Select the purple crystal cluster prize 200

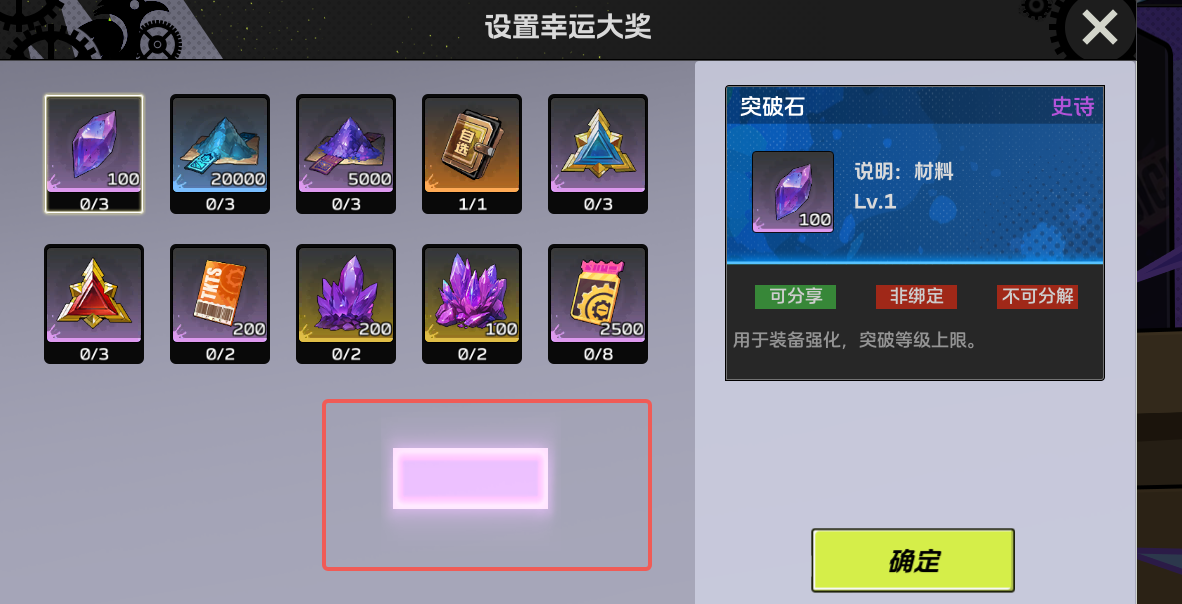tap(346, 304)
